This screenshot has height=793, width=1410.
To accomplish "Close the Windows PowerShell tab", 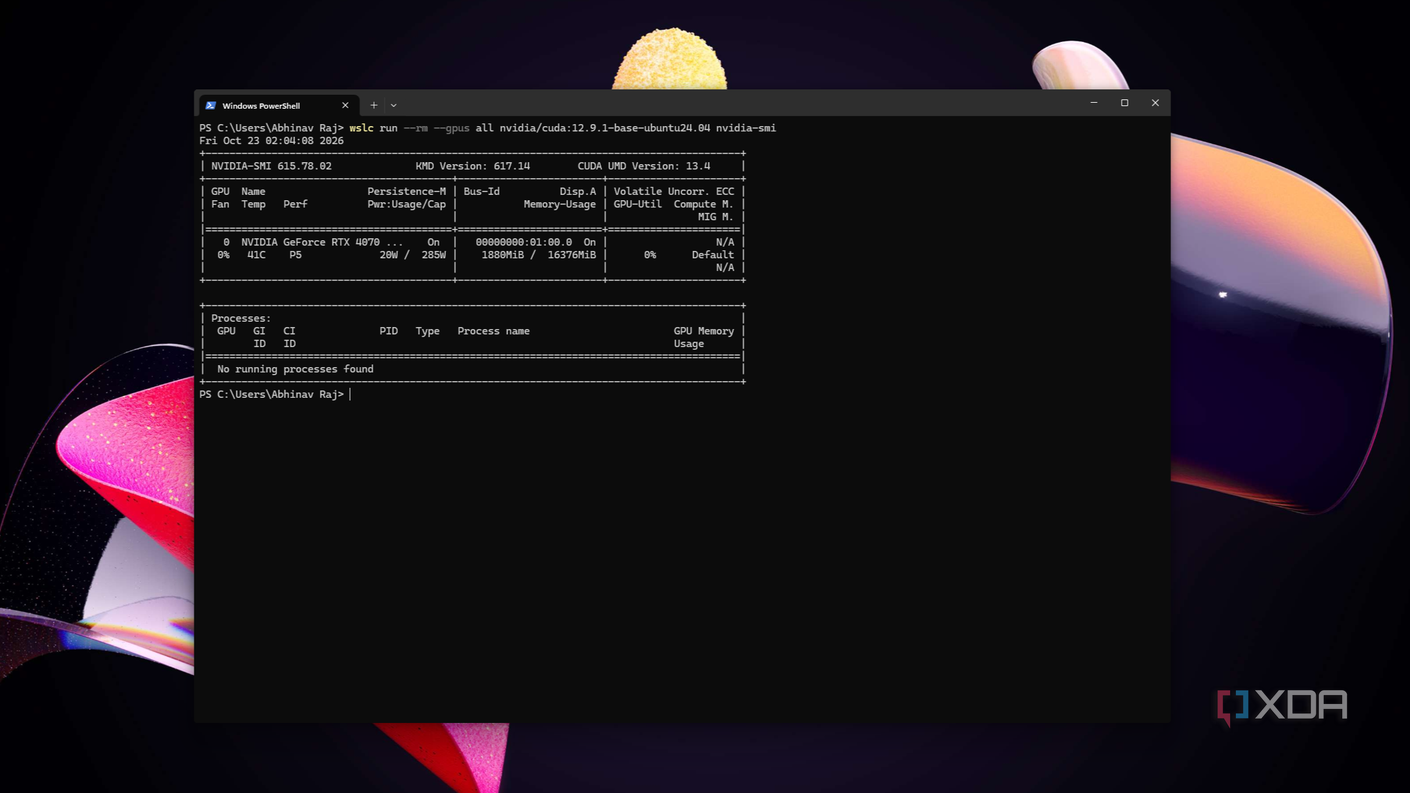I will click(345, 105).
